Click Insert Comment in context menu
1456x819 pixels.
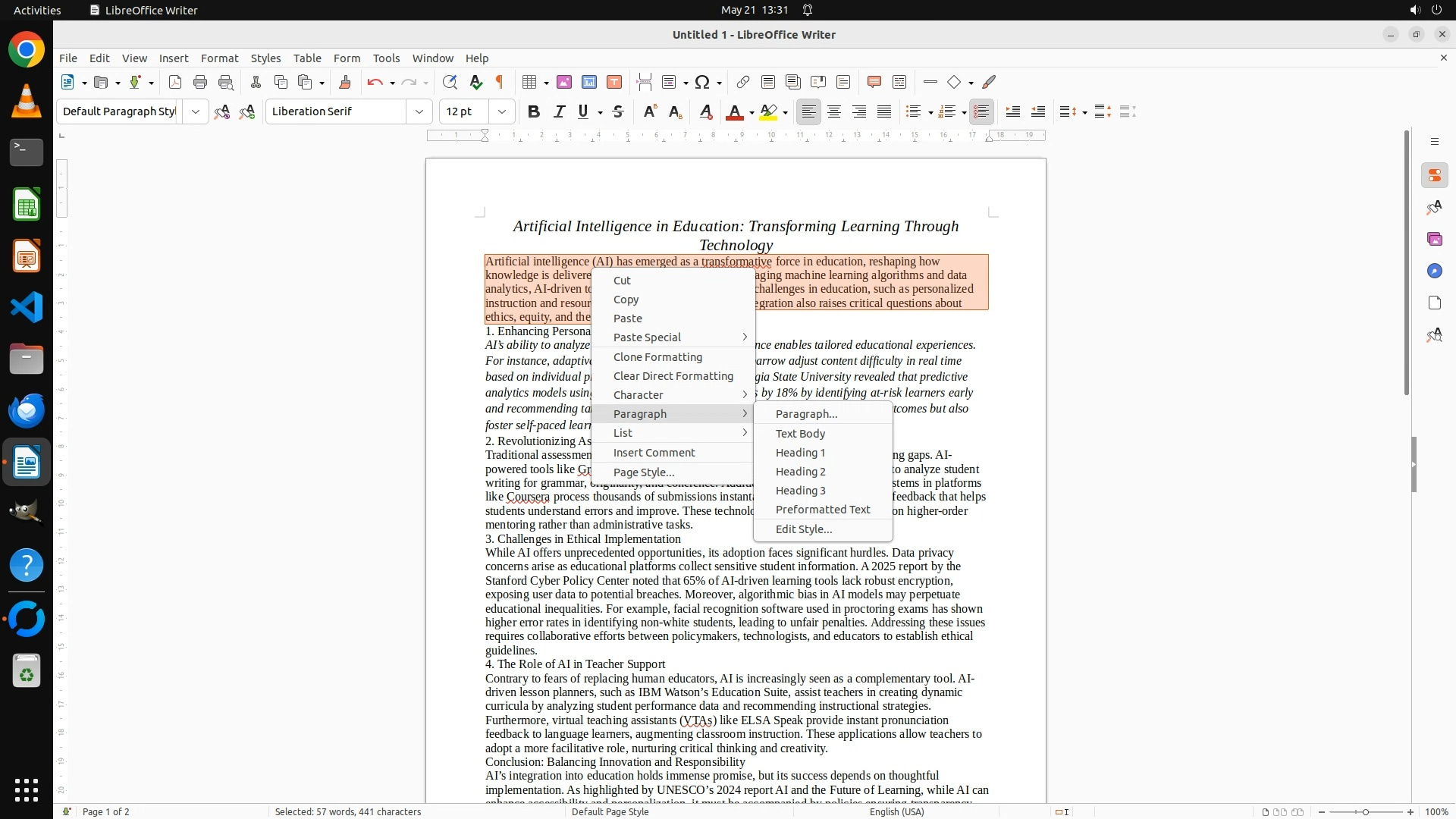pyautogui.click(x=654, y=453)
